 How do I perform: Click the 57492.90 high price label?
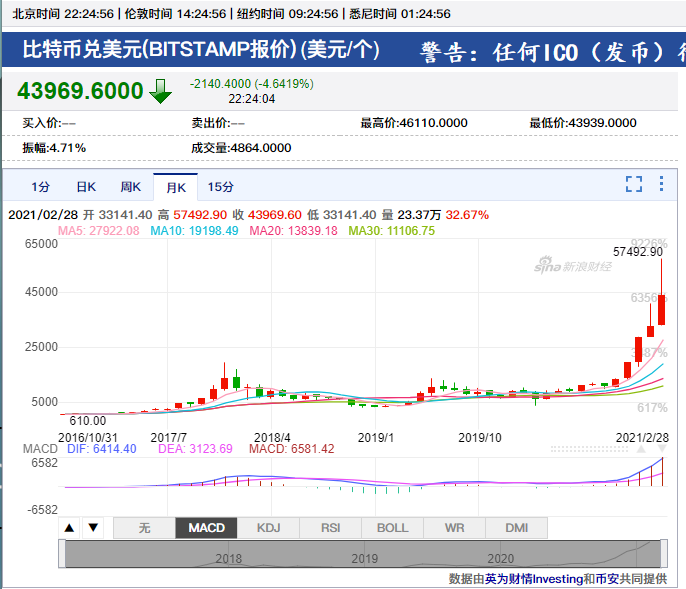pos(638,252)
